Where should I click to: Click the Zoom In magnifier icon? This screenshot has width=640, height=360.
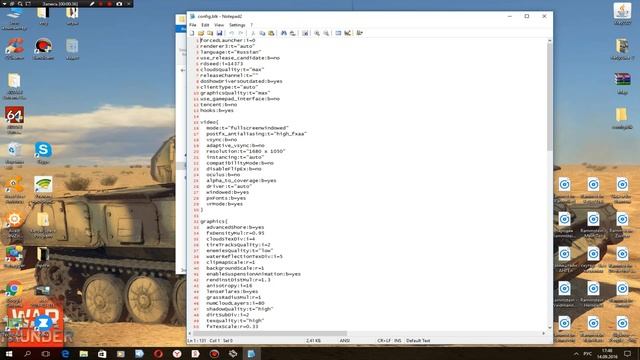coord(317,33)
